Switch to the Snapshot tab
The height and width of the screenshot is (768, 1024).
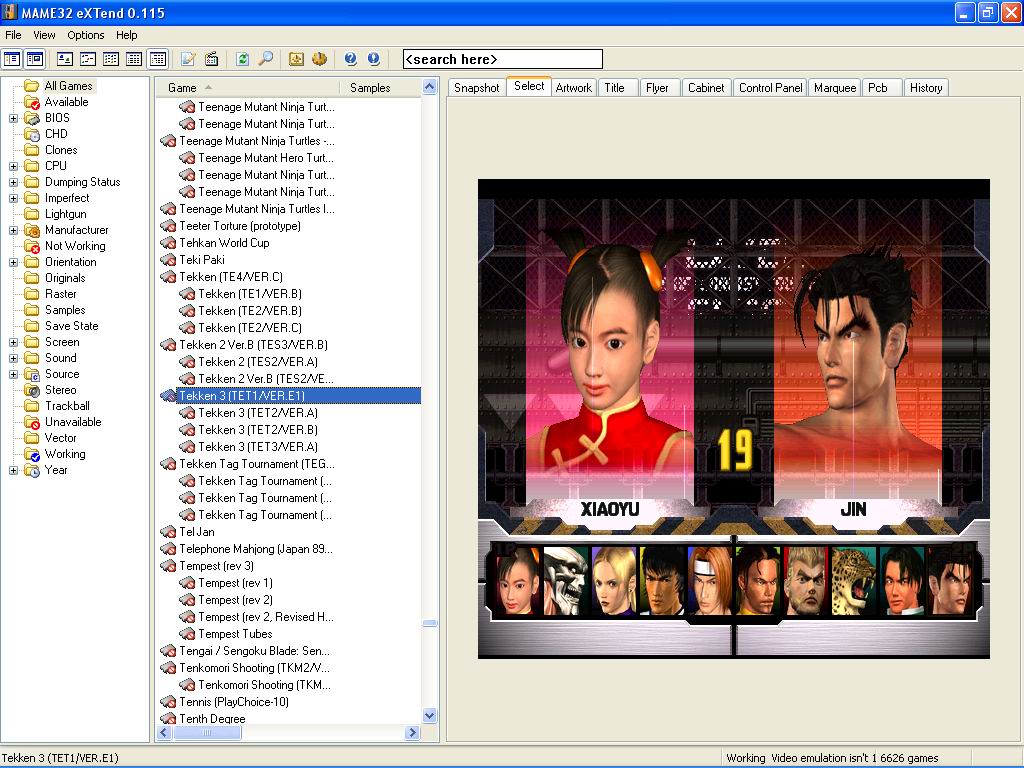tap(477, 88)
